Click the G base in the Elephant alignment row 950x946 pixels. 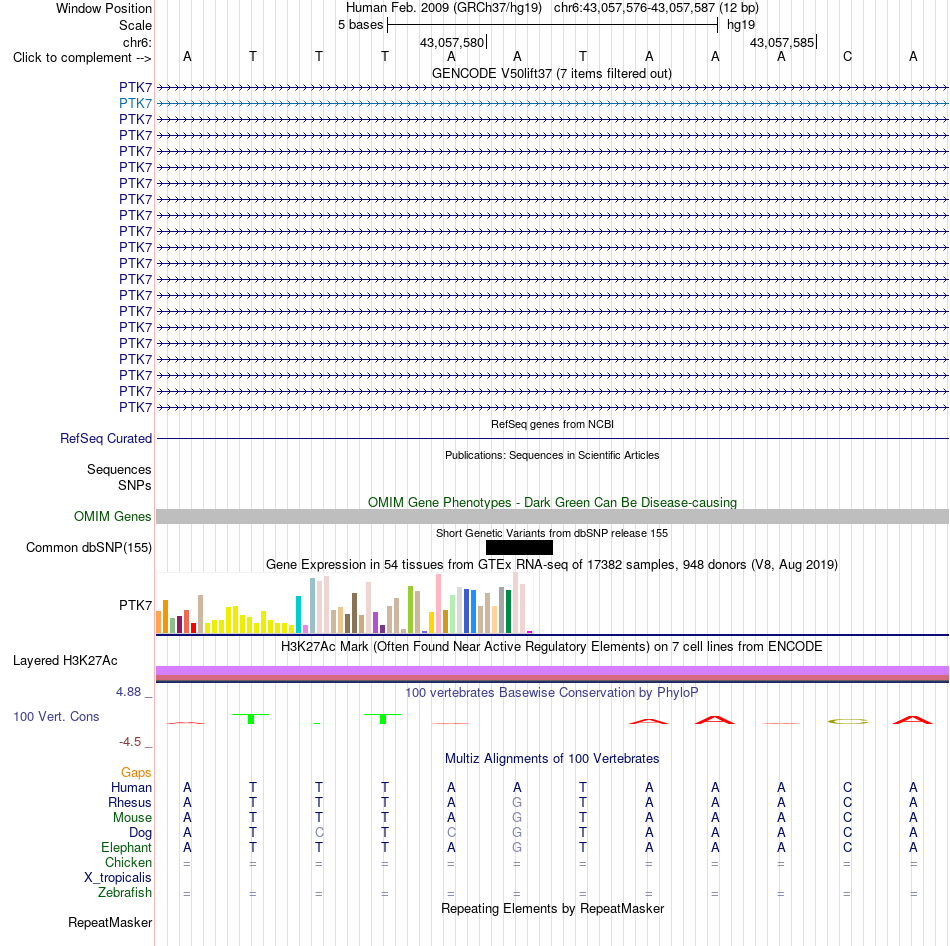pos(517,848)
